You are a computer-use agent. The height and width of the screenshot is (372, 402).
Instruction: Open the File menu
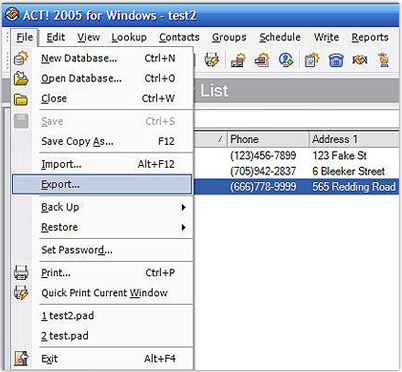click(x=25, y=37)
